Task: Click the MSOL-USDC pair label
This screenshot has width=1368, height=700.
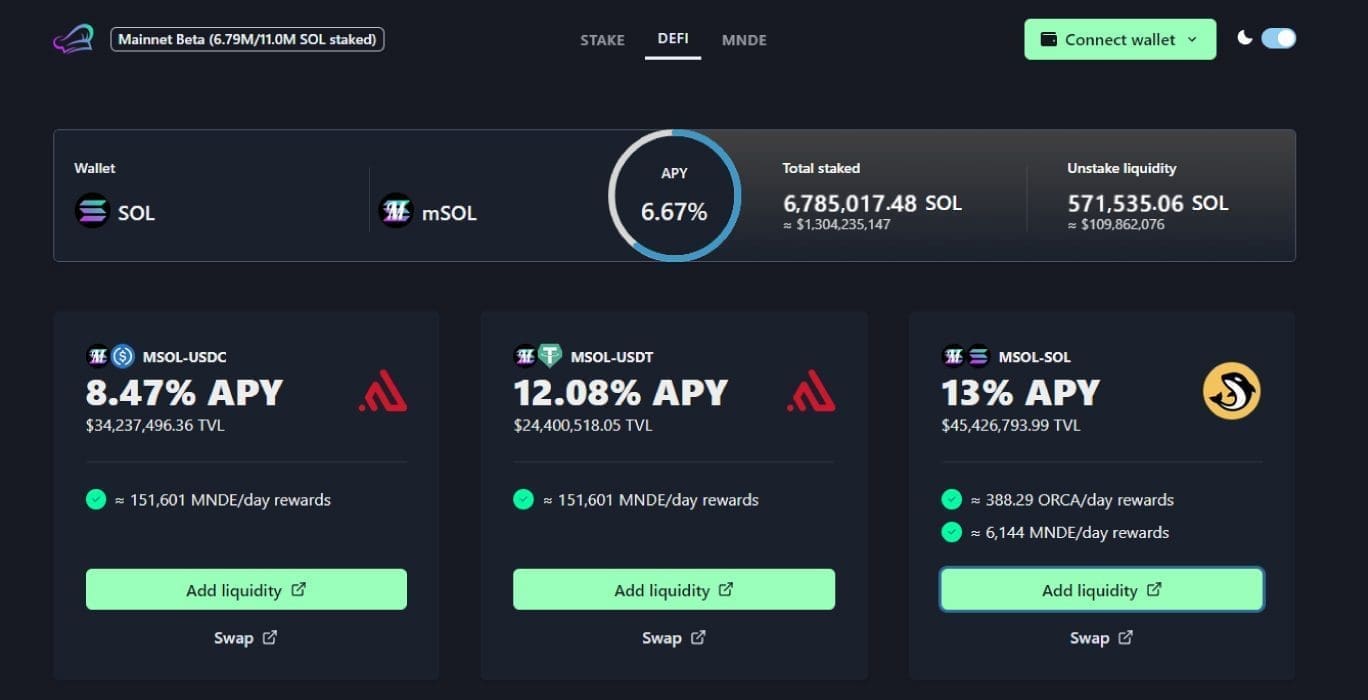Action: pos(183,357)
